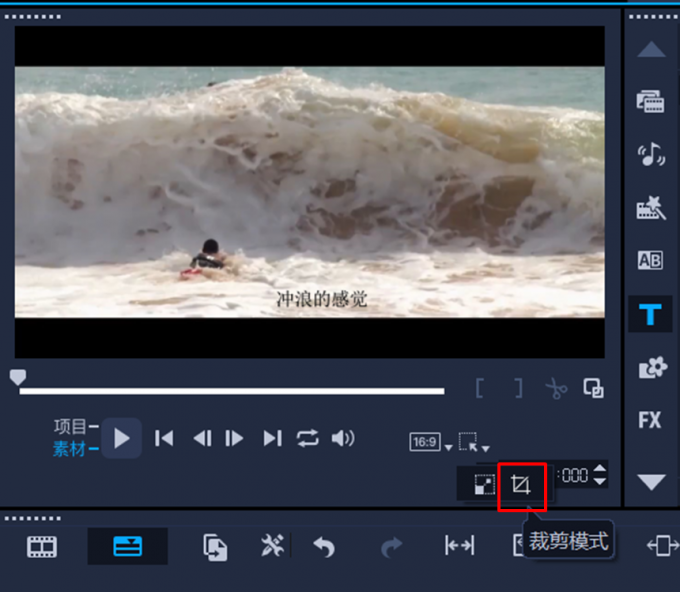Viewport: 680px width, 592px height.
Task: Open the FX filter library
Action: pyautogui.click(x=650, y=420)
